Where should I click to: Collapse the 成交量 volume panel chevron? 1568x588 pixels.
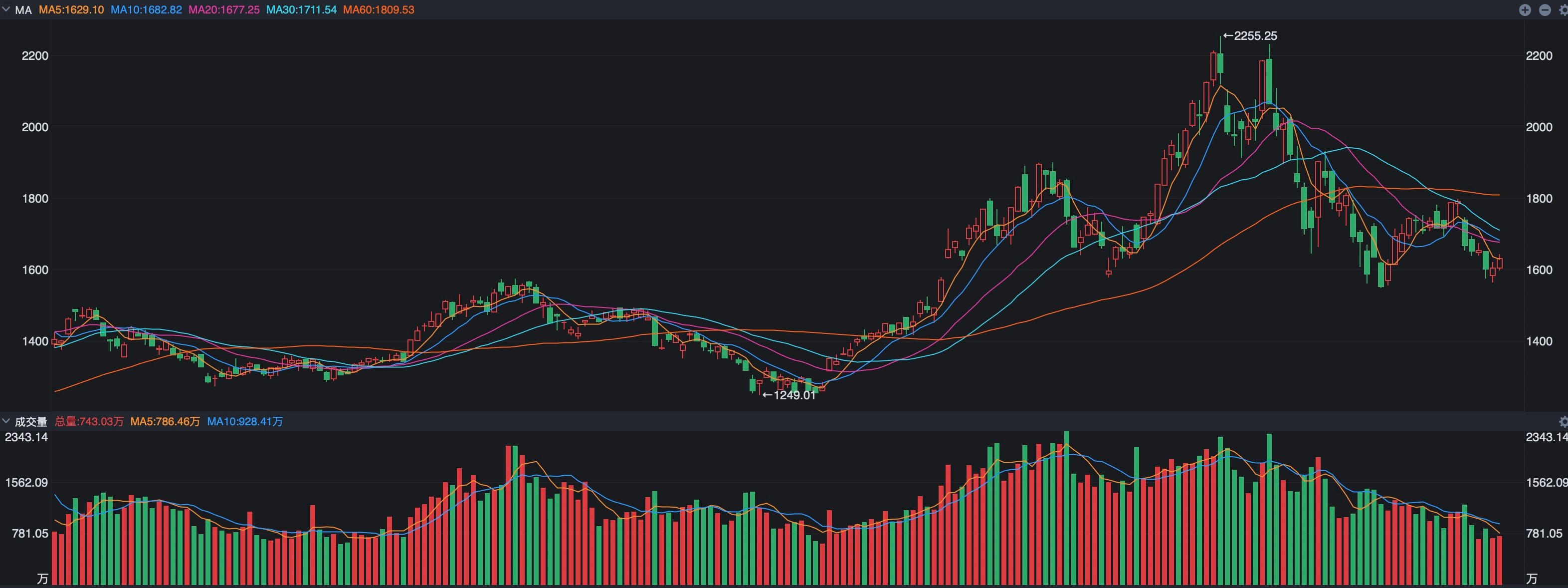point(6,421)
